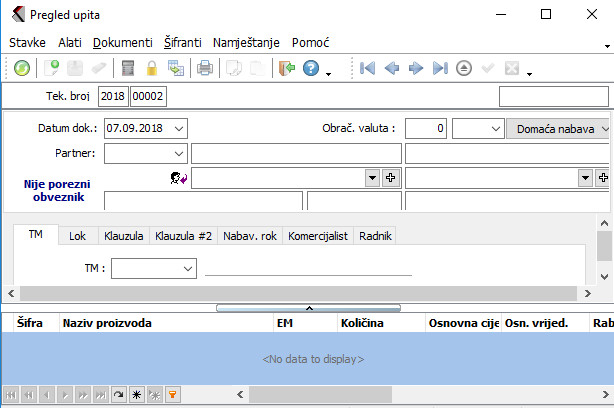Open the TM dropdown list

[x=188, y=269]
